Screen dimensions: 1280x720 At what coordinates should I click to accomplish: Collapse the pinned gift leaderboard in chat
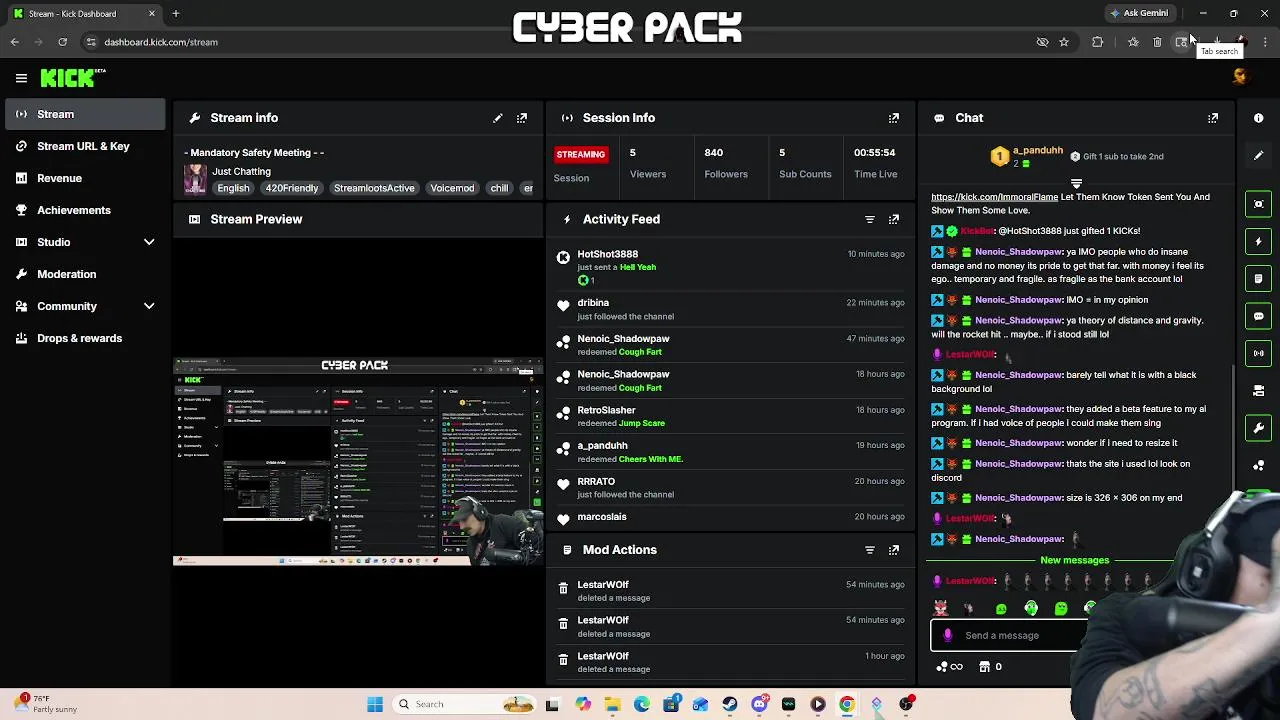click(1076, 184)
